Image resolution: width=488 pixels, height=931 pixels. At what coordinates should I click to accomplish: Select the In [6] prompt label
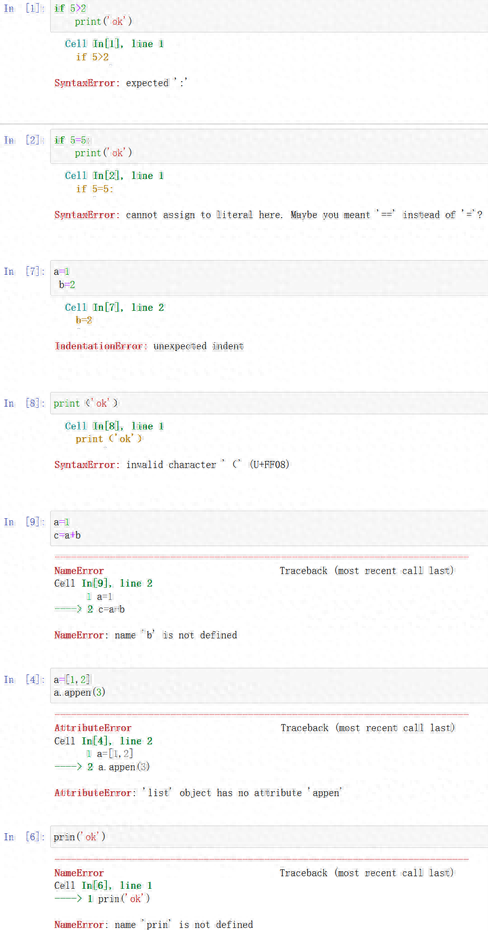24,837
